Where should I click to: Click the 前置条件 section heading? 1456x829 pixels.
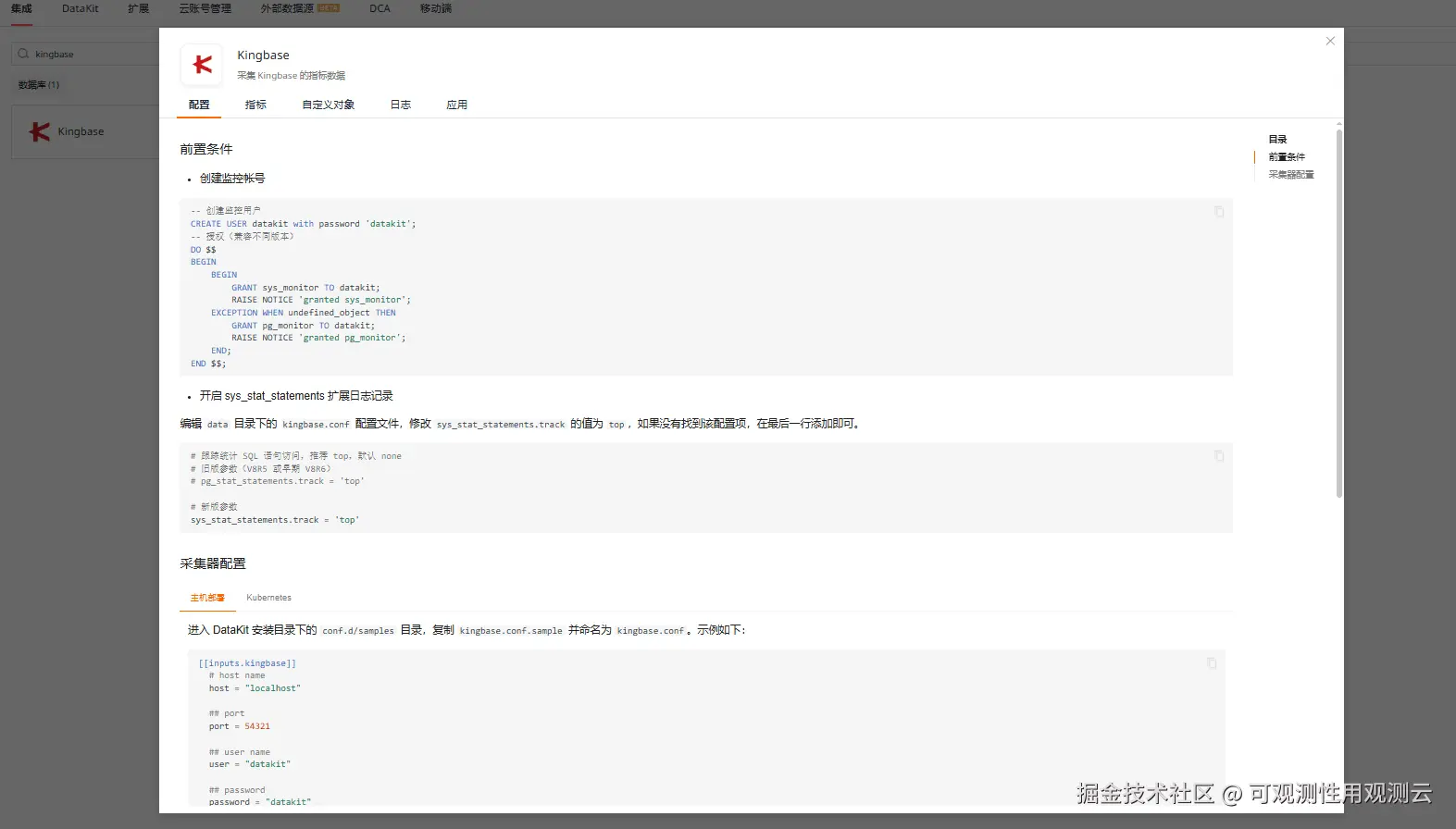(x=206, y=149)
